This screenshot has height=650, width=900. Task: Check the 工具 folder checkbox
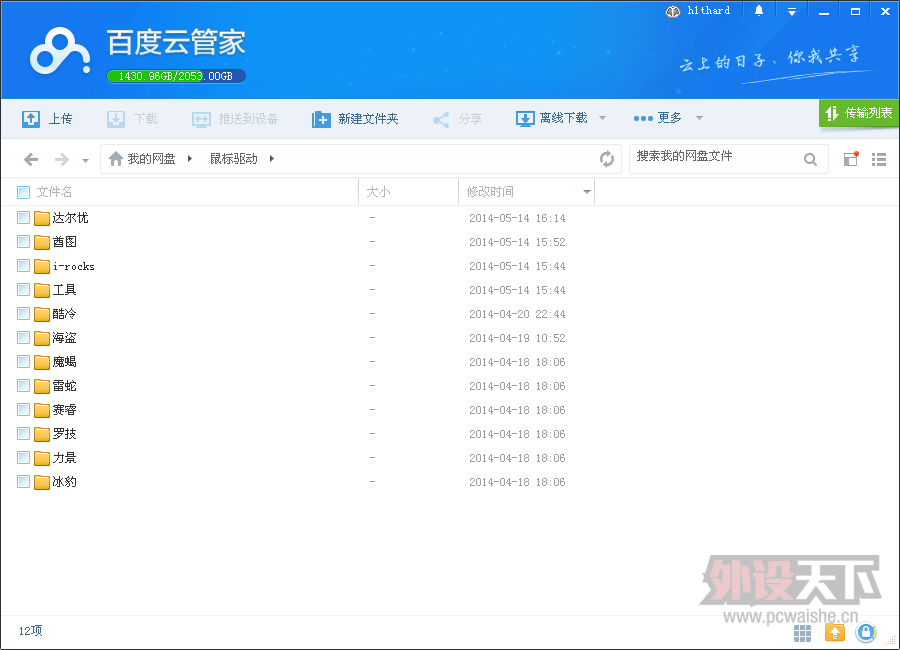[24, 290]
